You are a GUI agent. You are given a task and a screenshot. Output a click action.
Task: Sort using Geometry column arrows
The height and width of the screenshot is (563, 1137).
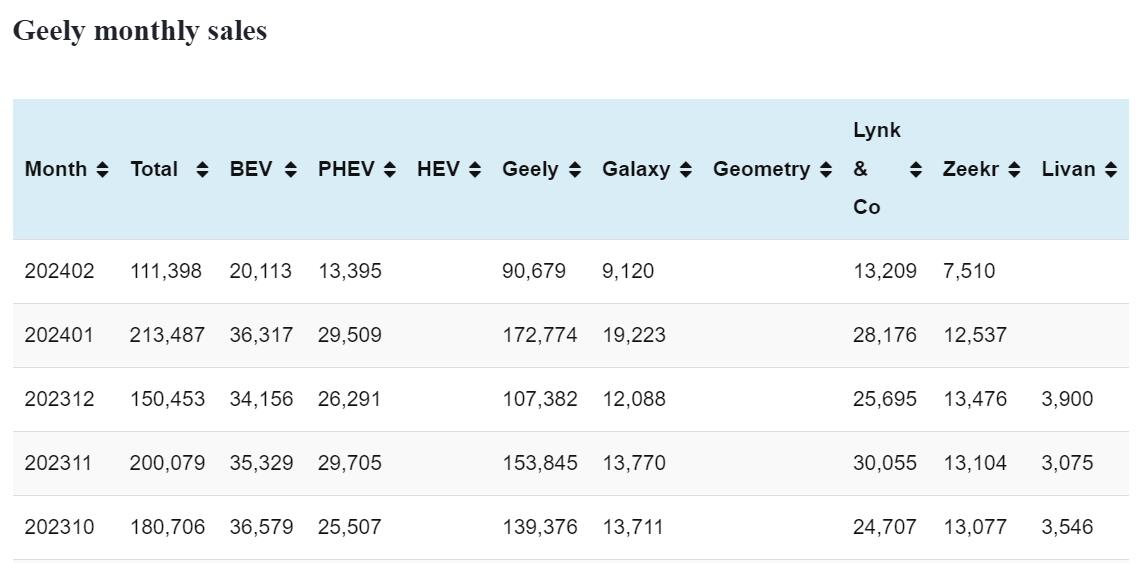coord(825,170)
